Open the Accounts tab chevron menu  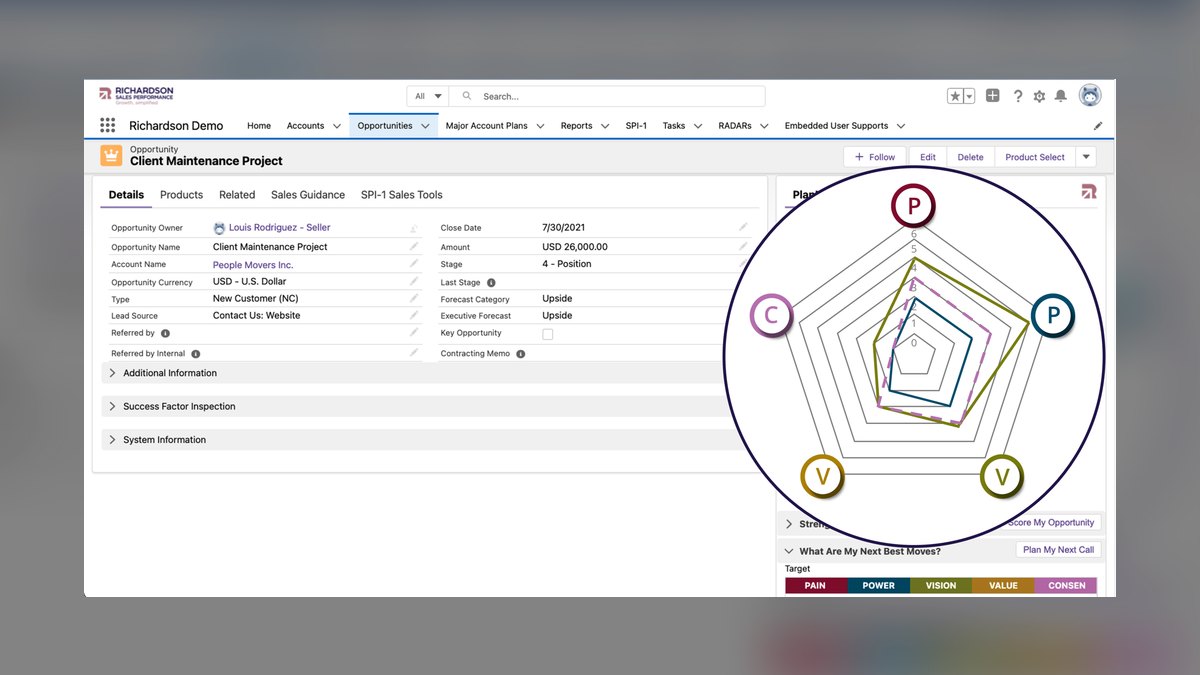(x=337, y=126)
